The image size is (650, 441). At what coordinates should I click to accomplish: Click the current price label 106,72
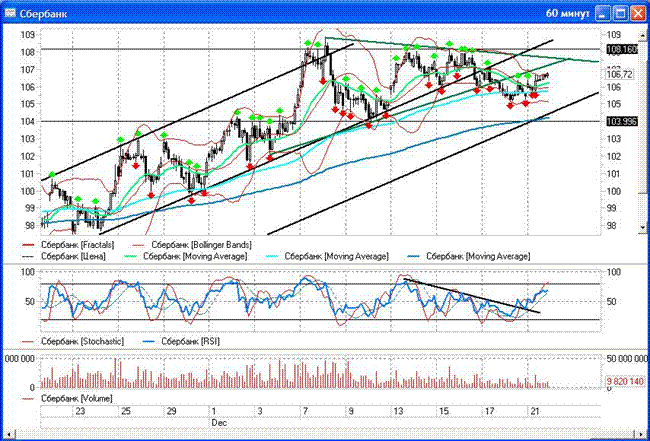click(x=619, y=75)
